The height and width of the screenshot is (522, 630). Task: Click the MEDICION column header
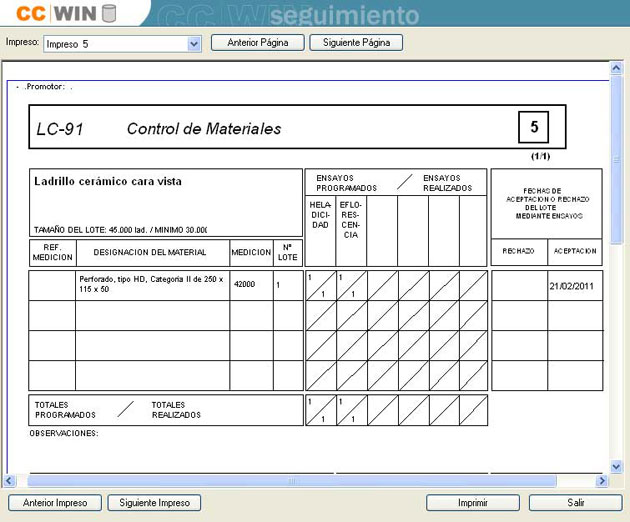tap(251, 252)
